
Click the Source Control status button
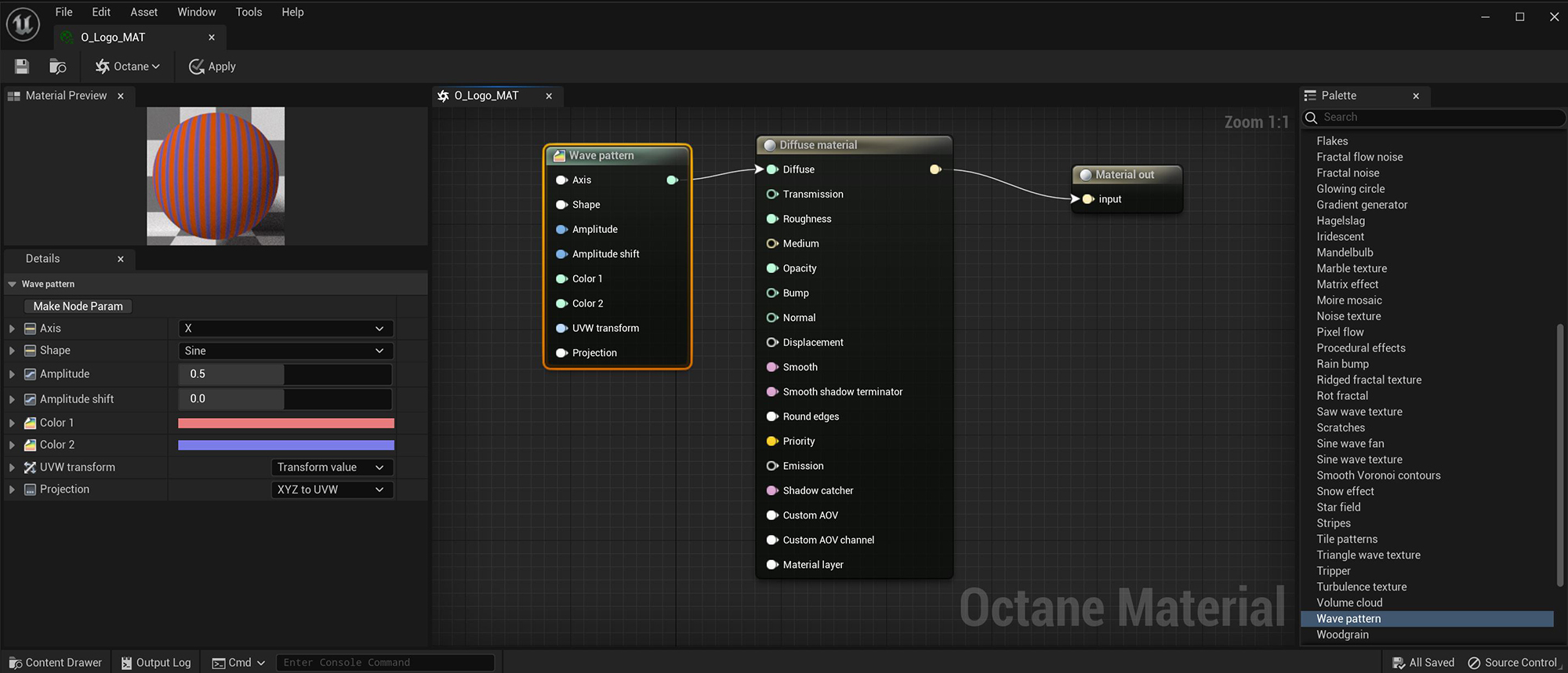click(1512, 663)
